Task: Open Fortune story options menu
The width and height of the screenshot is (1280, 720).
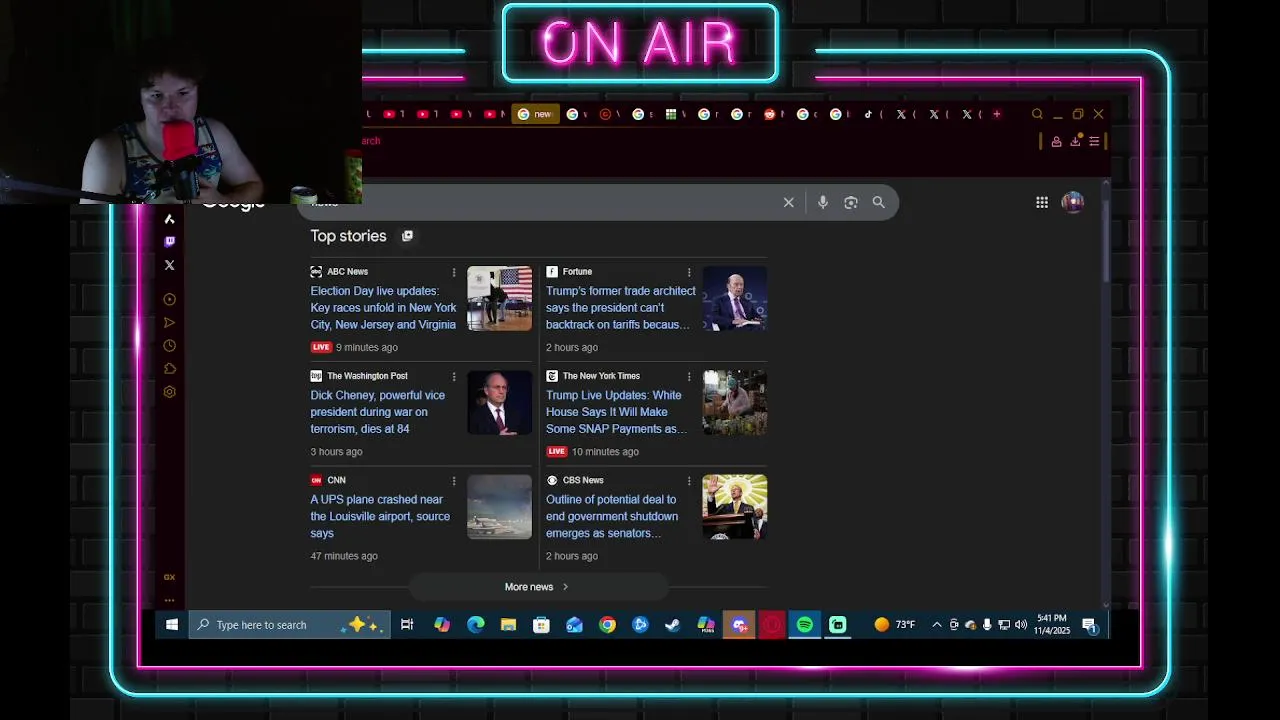Action: pyautogui.click(x=689, y=272)
